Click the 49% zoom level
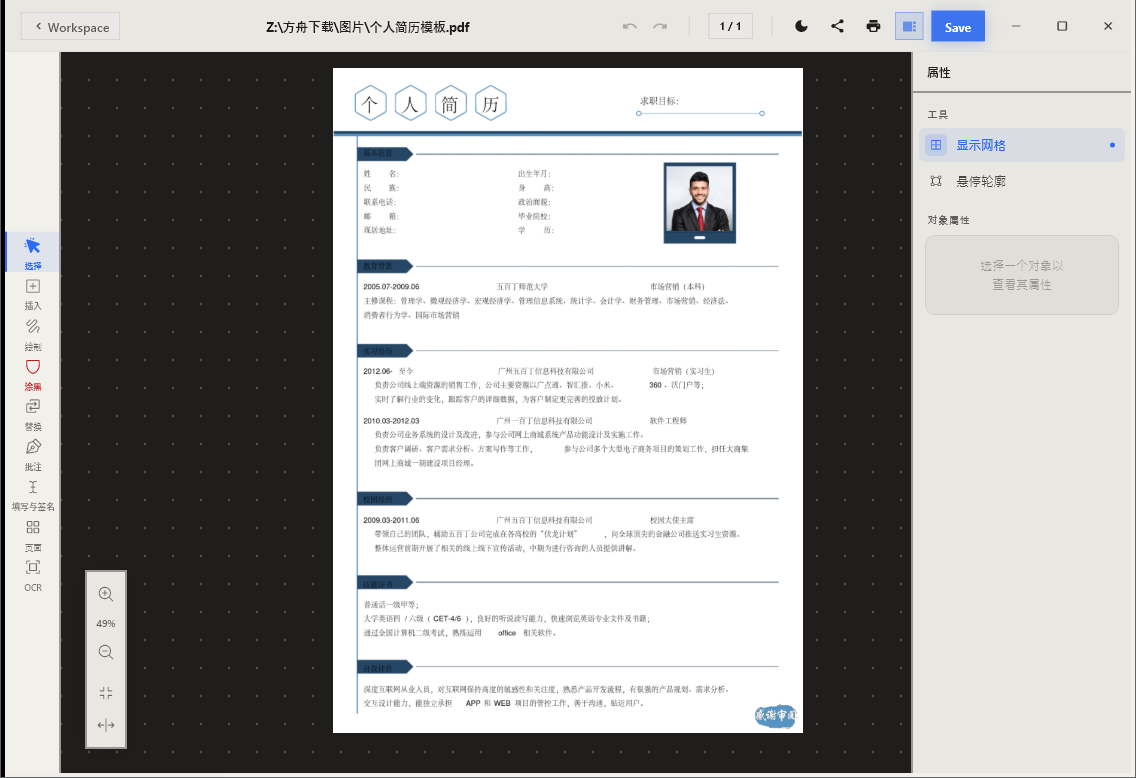This screenshot has width=1136, height=778. pyautogui.click(x=106, y=624)
